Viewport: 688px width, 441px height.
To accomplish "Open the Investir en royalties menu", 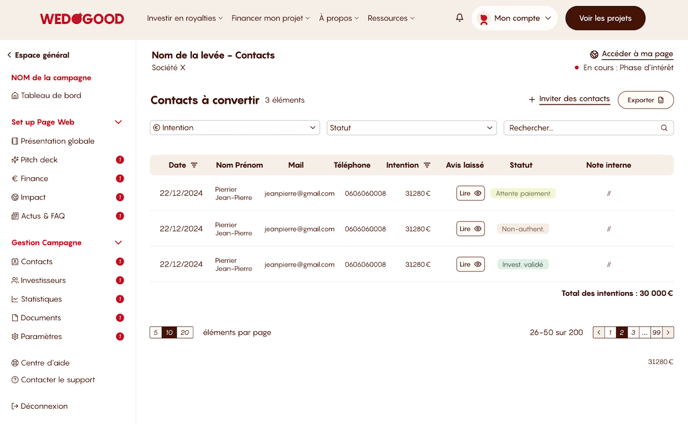I will point(184,18).
